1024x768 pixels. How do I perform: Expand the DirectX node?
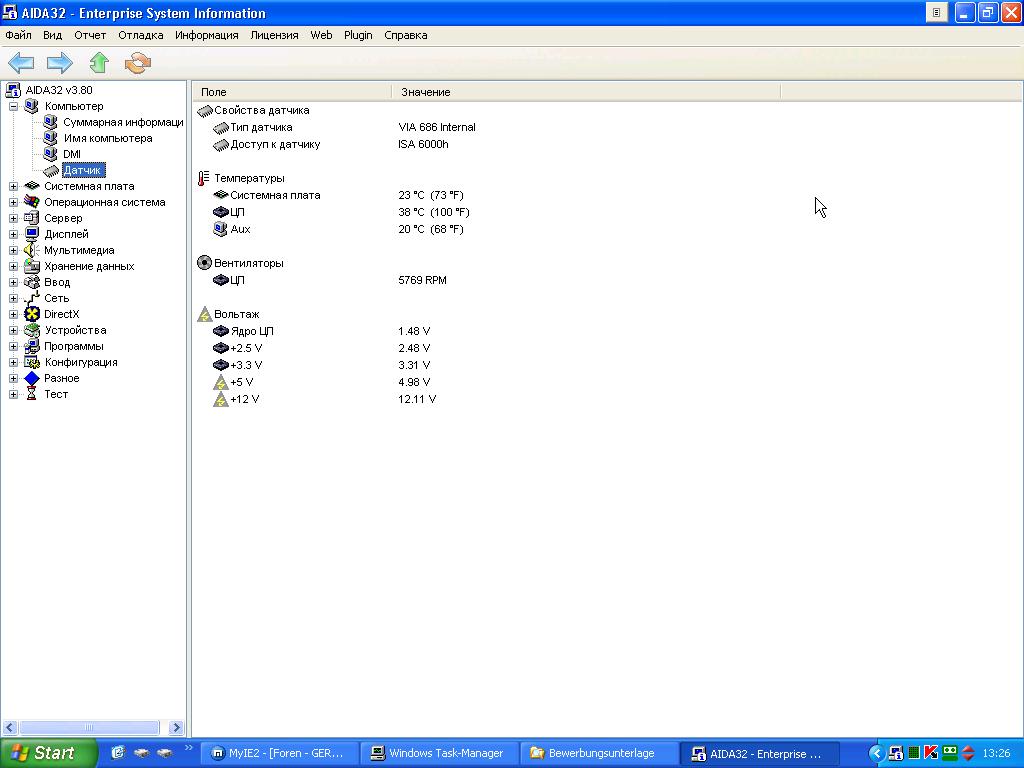(13, 314)
